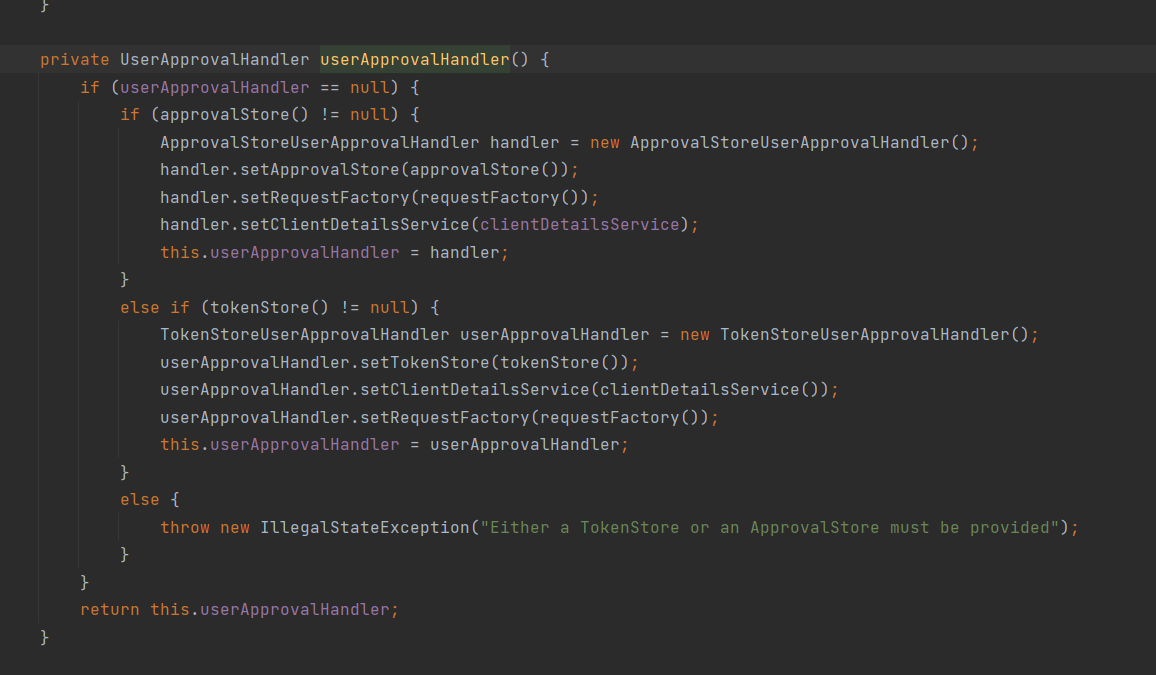
Task: Click the handler variable being declared
Action: tap(524, 142)
